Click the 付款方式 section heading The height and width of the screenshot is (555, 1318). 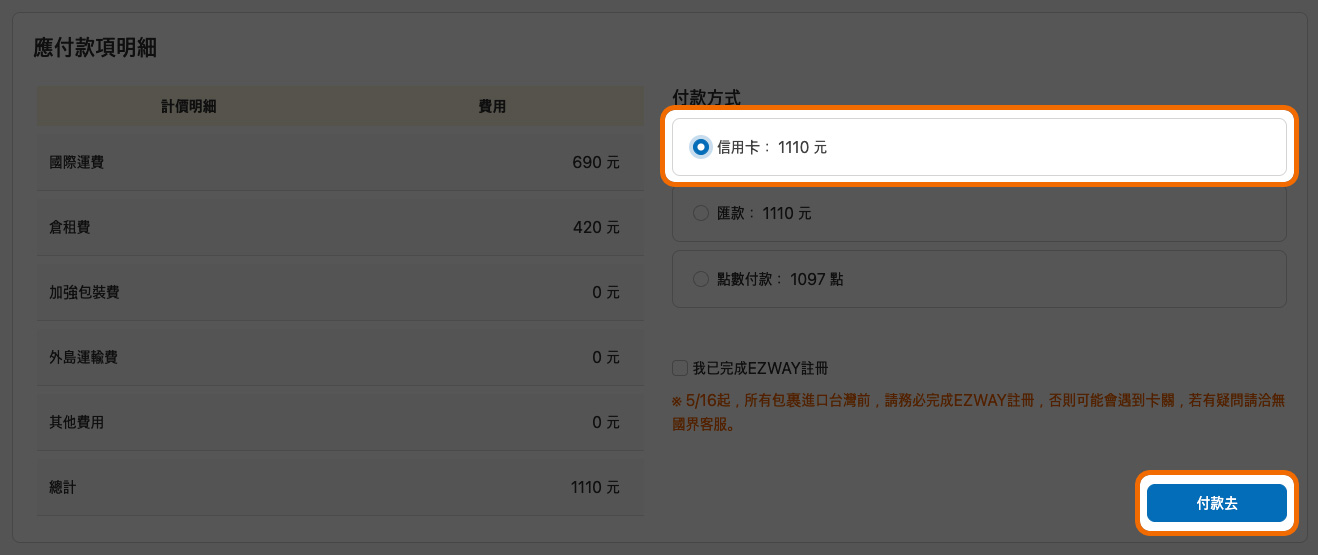pos(712,98)
